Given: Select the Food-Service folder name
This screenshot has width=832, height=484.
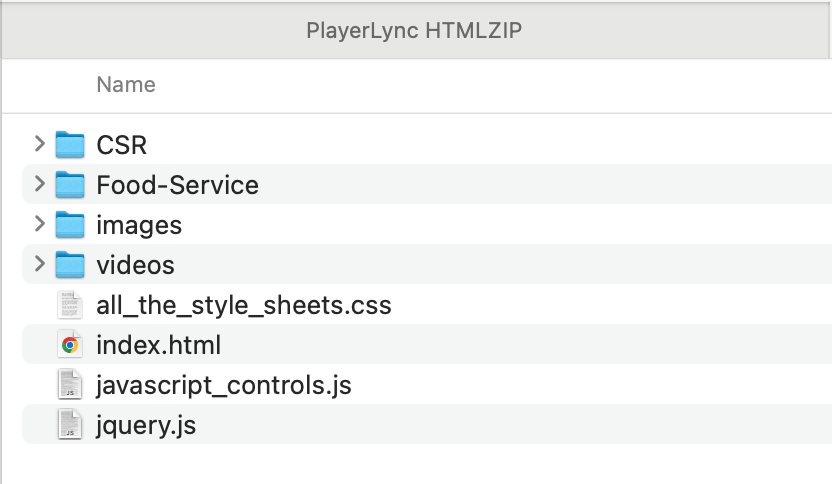Looking at the screenshot, I should [x=178, y=185].
